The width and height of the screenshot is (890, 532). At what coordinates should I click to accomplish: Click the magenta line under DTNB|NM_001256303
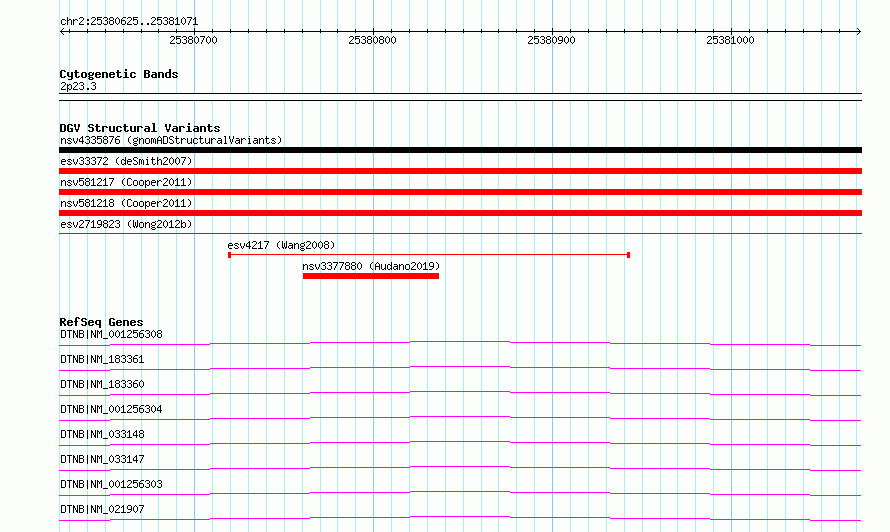point(460,492)
